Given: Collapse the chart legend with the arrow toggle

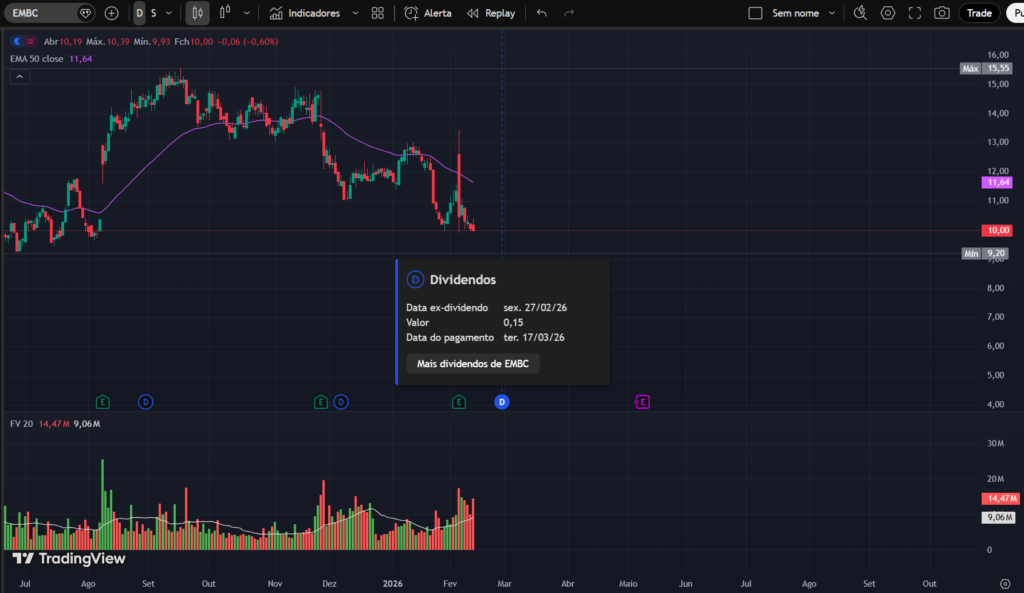Looking at the screenshot, I should click(18, 76).
